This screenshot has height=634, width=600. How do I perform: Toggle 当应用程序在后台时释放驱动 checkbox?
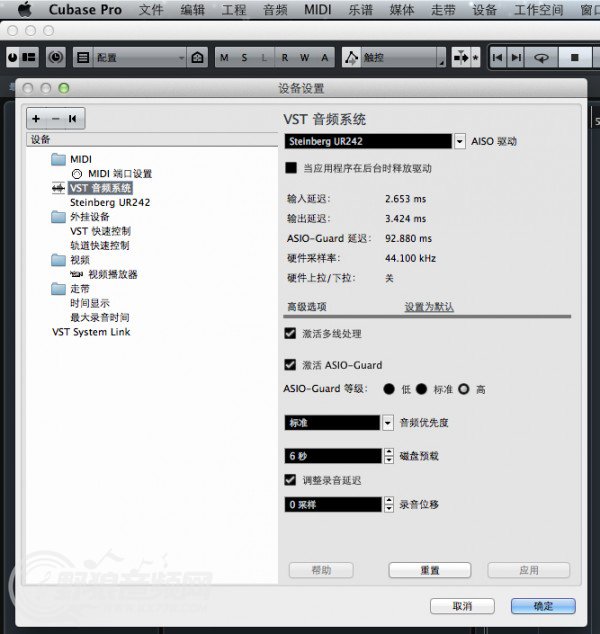tap(291, 168)
